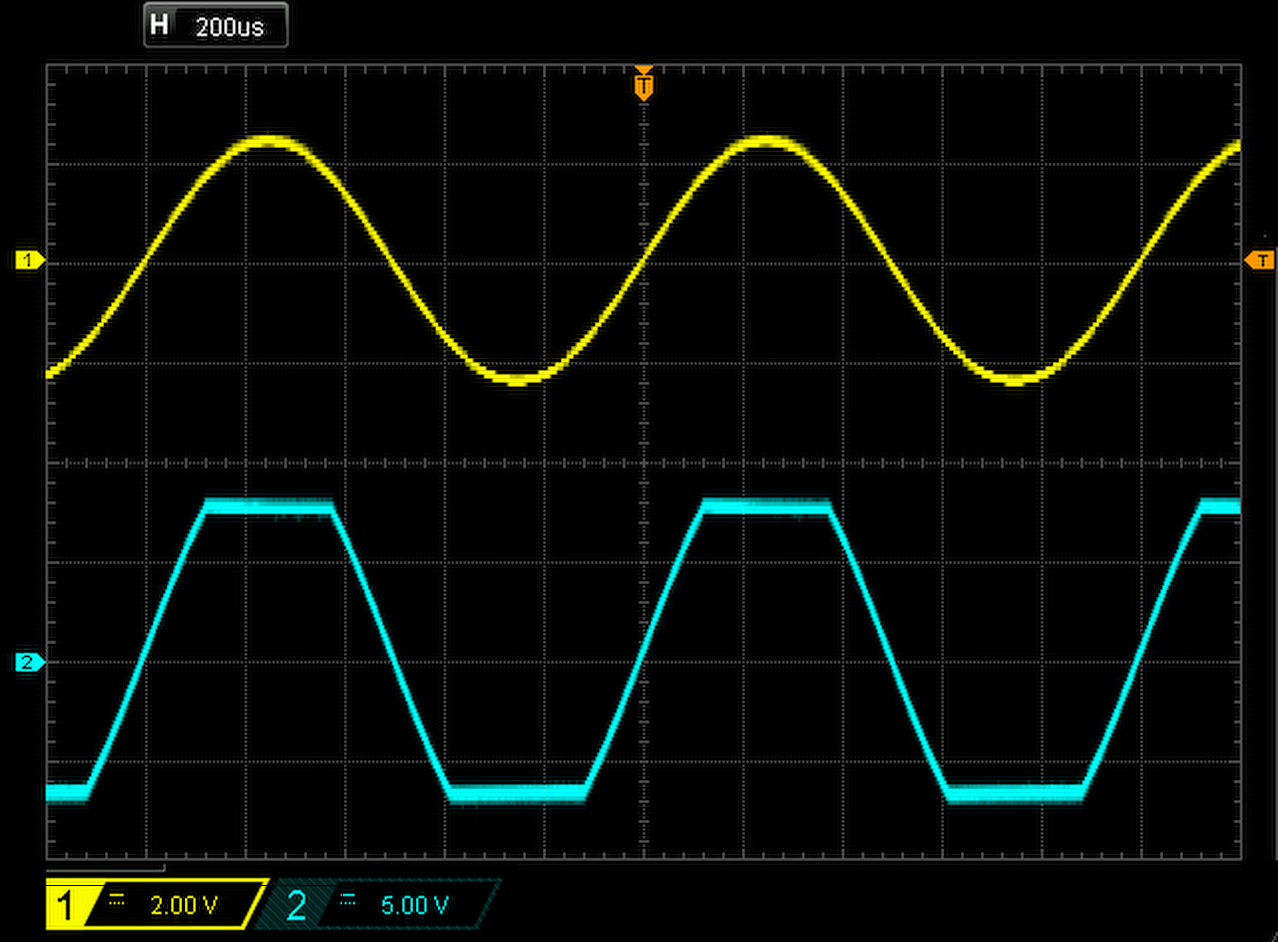Open channel 2 vertical scale 5.00 V
Viewport: 1278px width, 942px height.
[414, 906]
